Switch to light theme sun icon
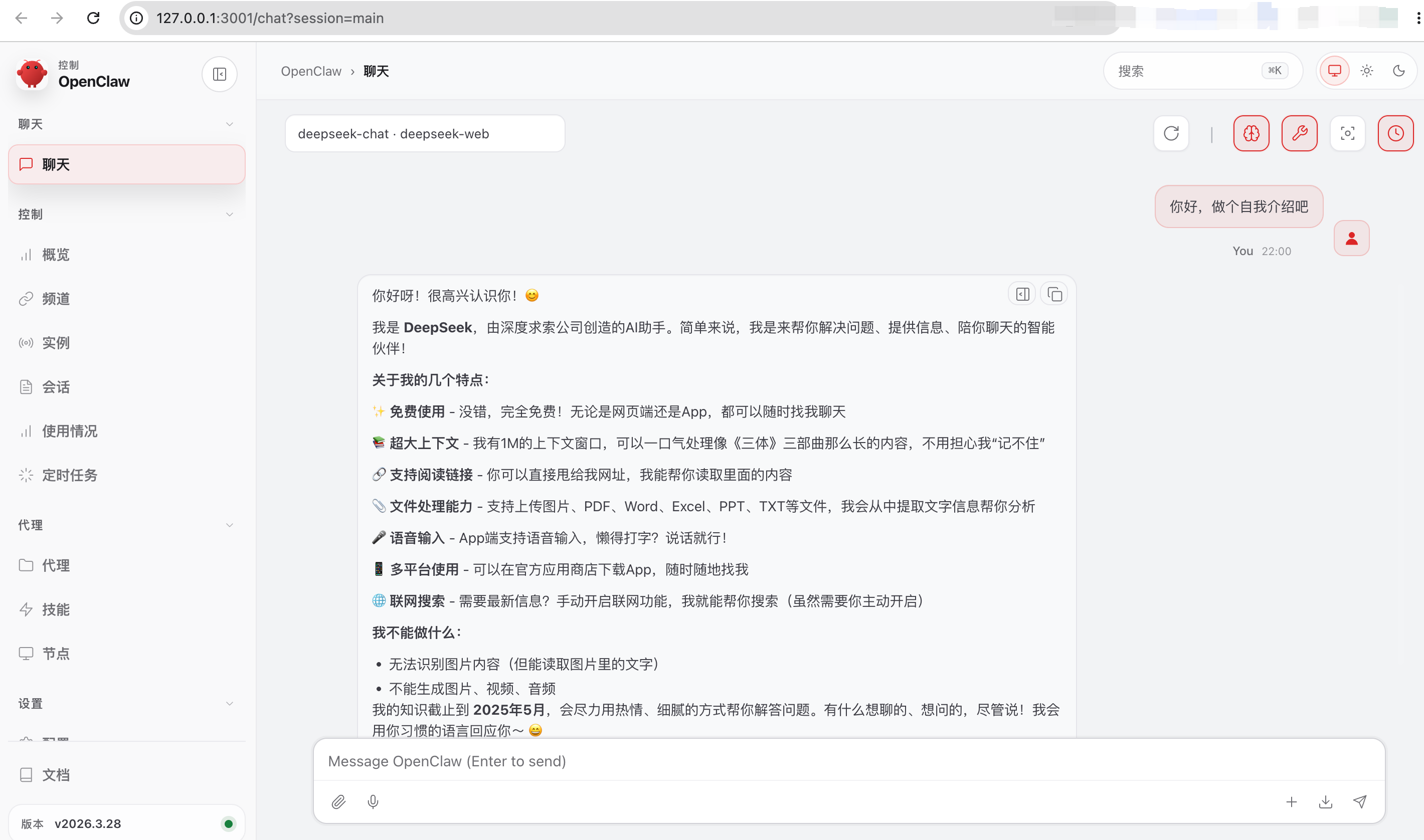 (1367, 71)
